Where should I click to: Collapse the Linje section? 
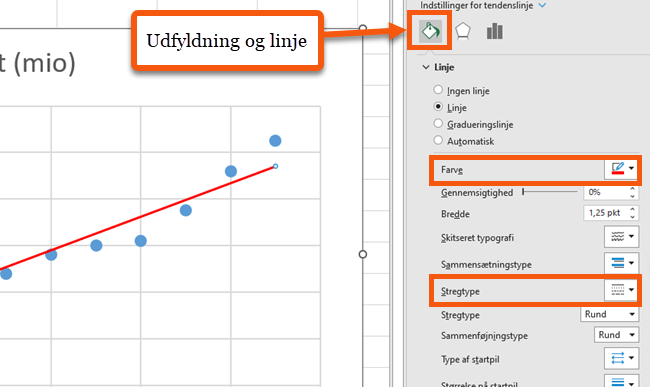tap(426, 67)
